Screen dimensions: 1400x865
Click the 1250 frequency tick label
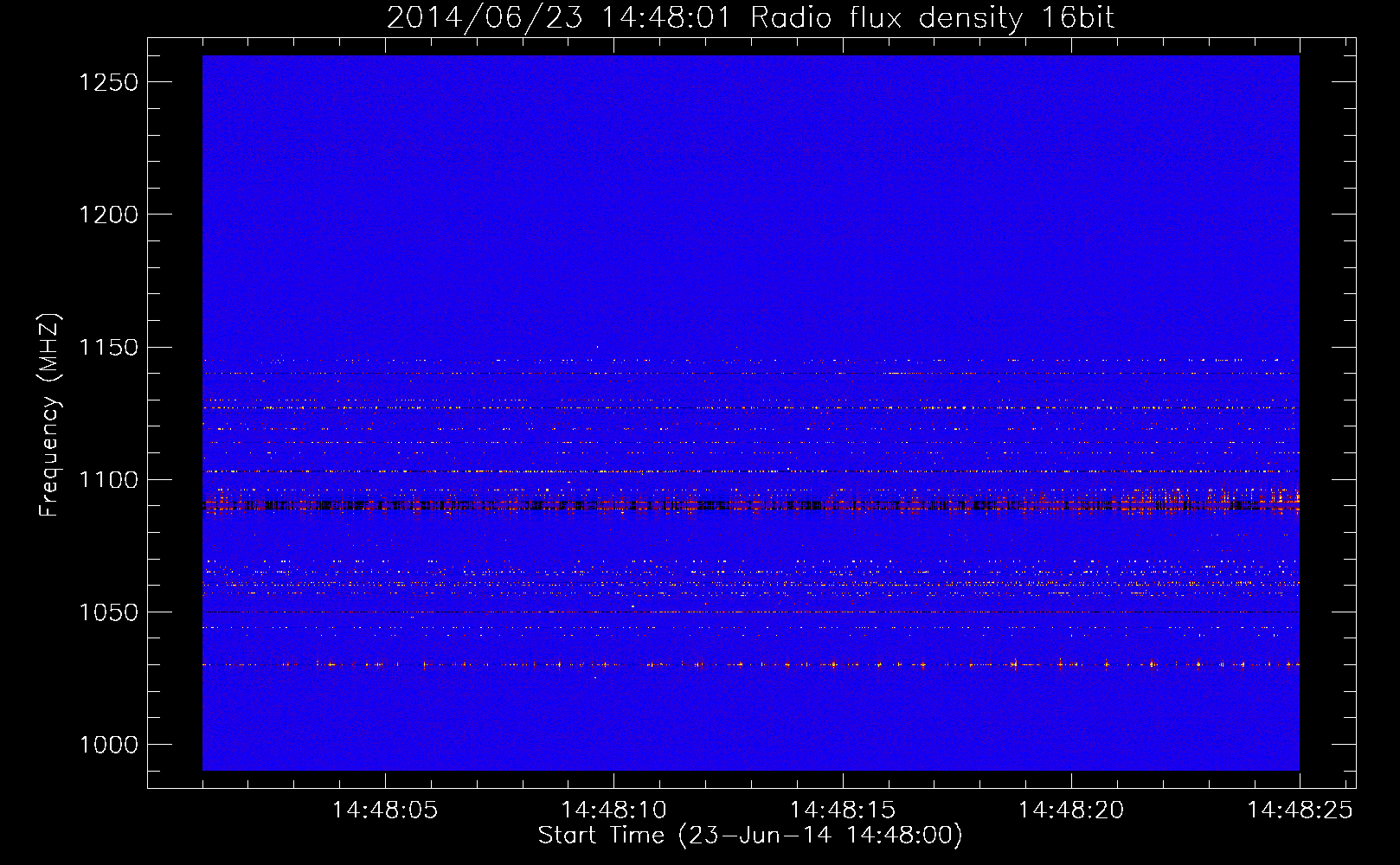(108, 82)
